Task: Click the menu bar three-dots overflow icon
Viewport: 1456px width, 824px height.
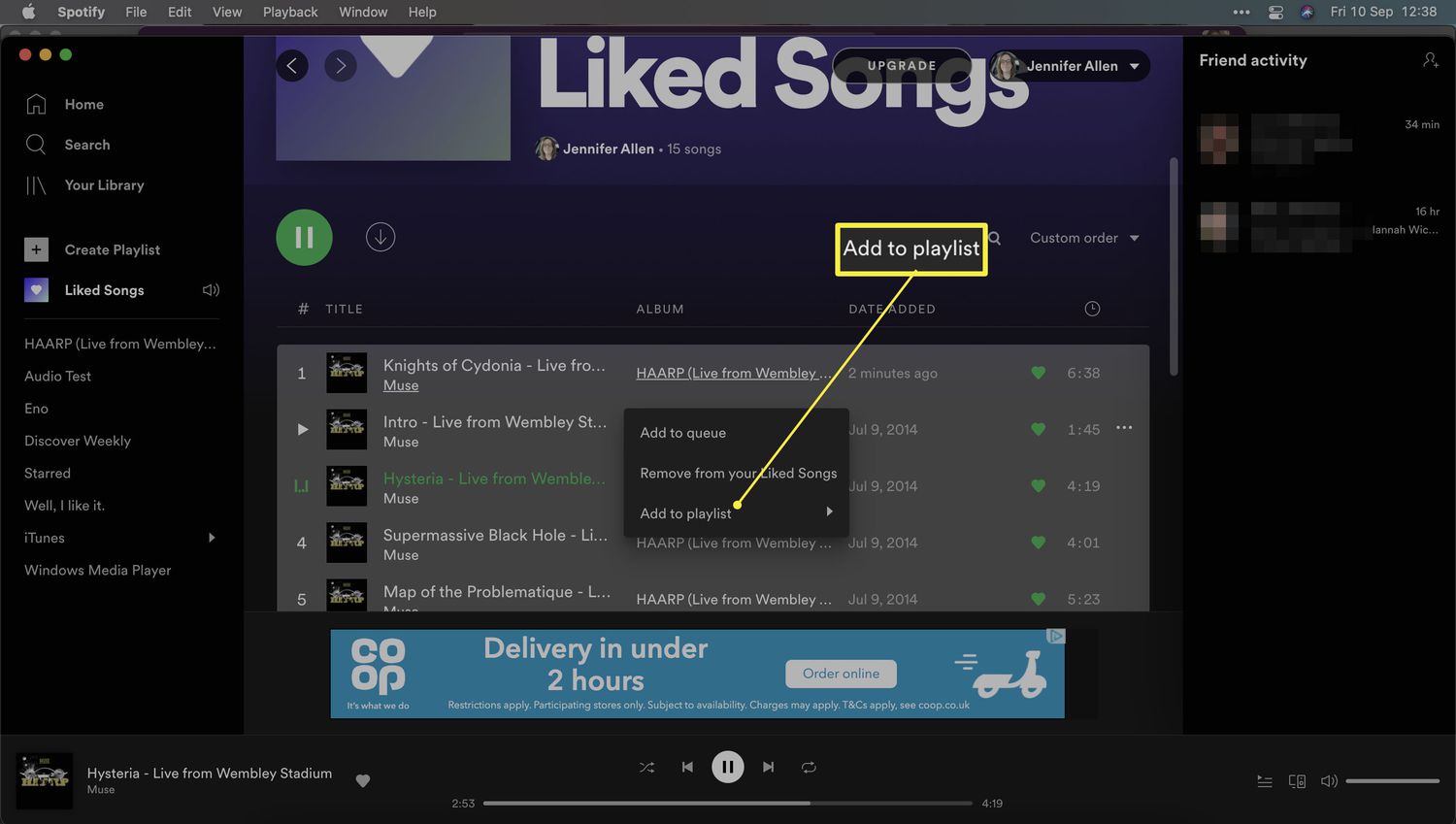Action: (x=1241, y=12)
